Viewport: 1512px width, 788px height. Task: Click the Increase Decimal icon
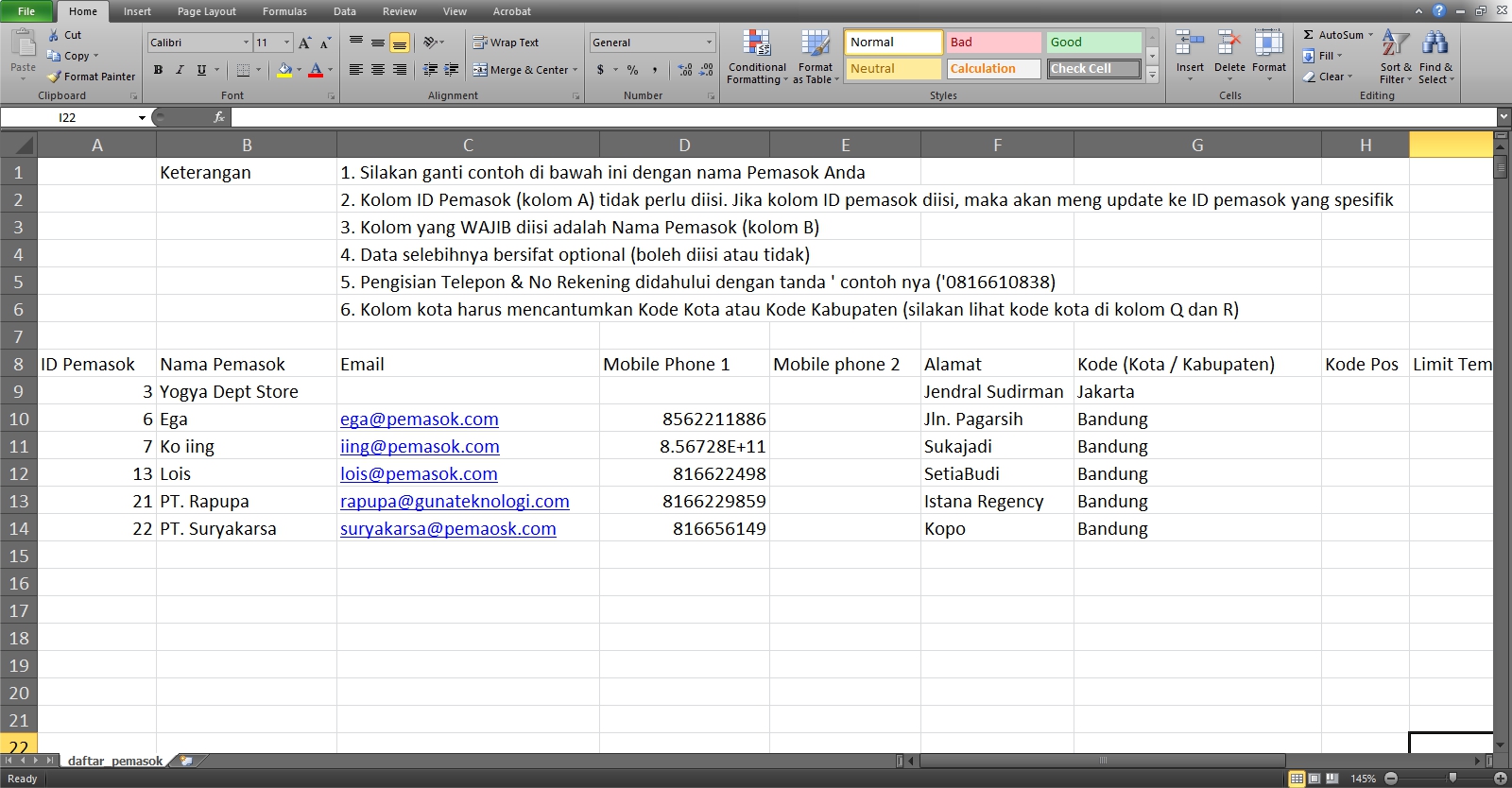pyautogui.click(x=685, y=70)
